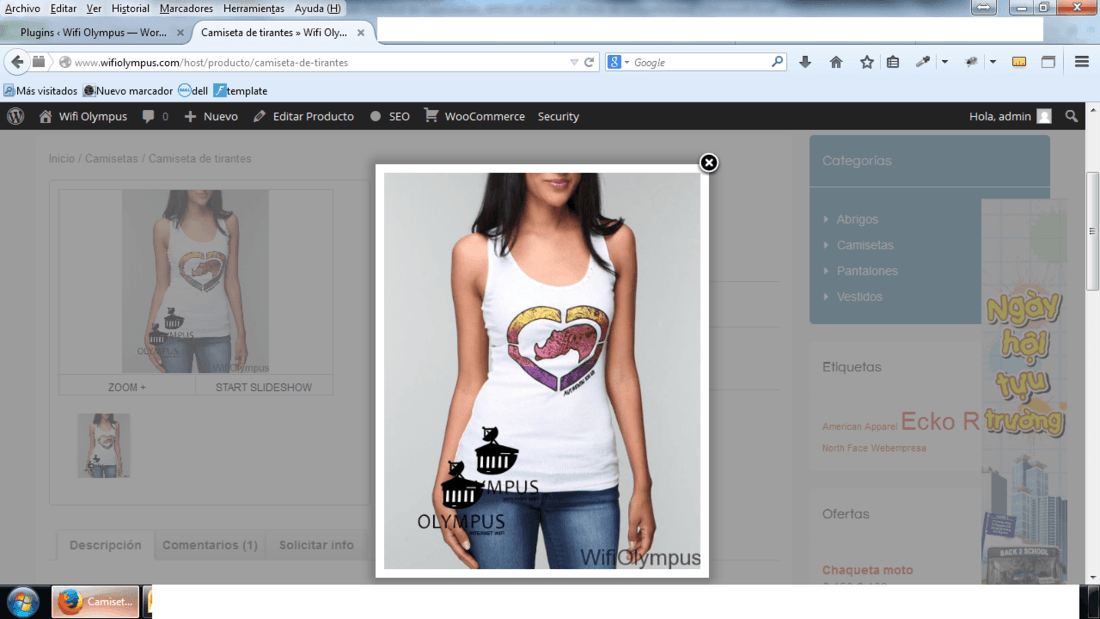Viewport: 1100px width, 619px height.
Task: Open the Historial menu
Action: [x=130, y=8]
